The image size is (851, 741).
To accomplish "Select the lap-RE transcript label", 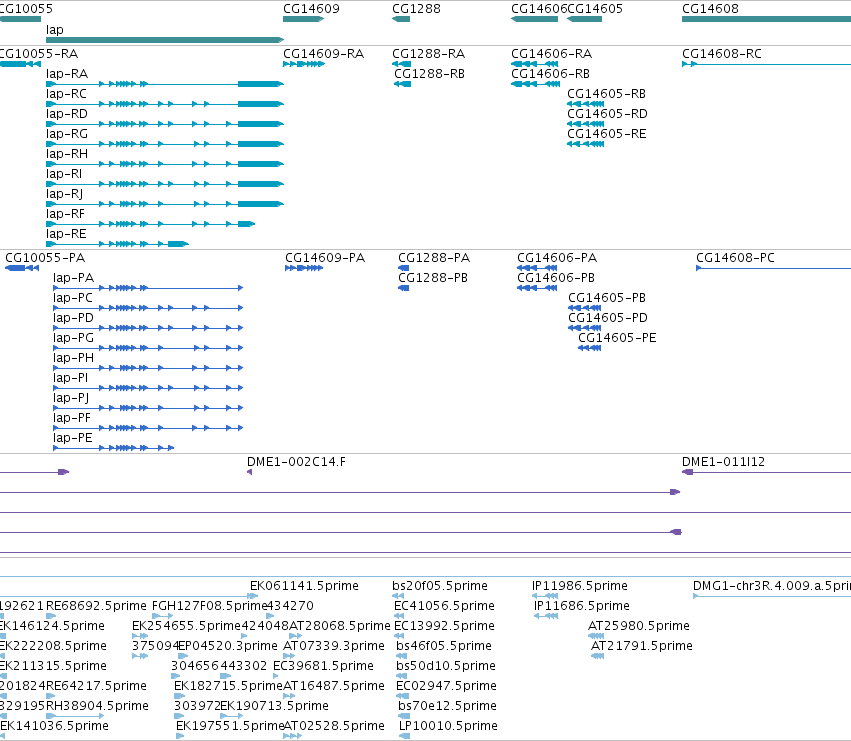I will [66, 234].
